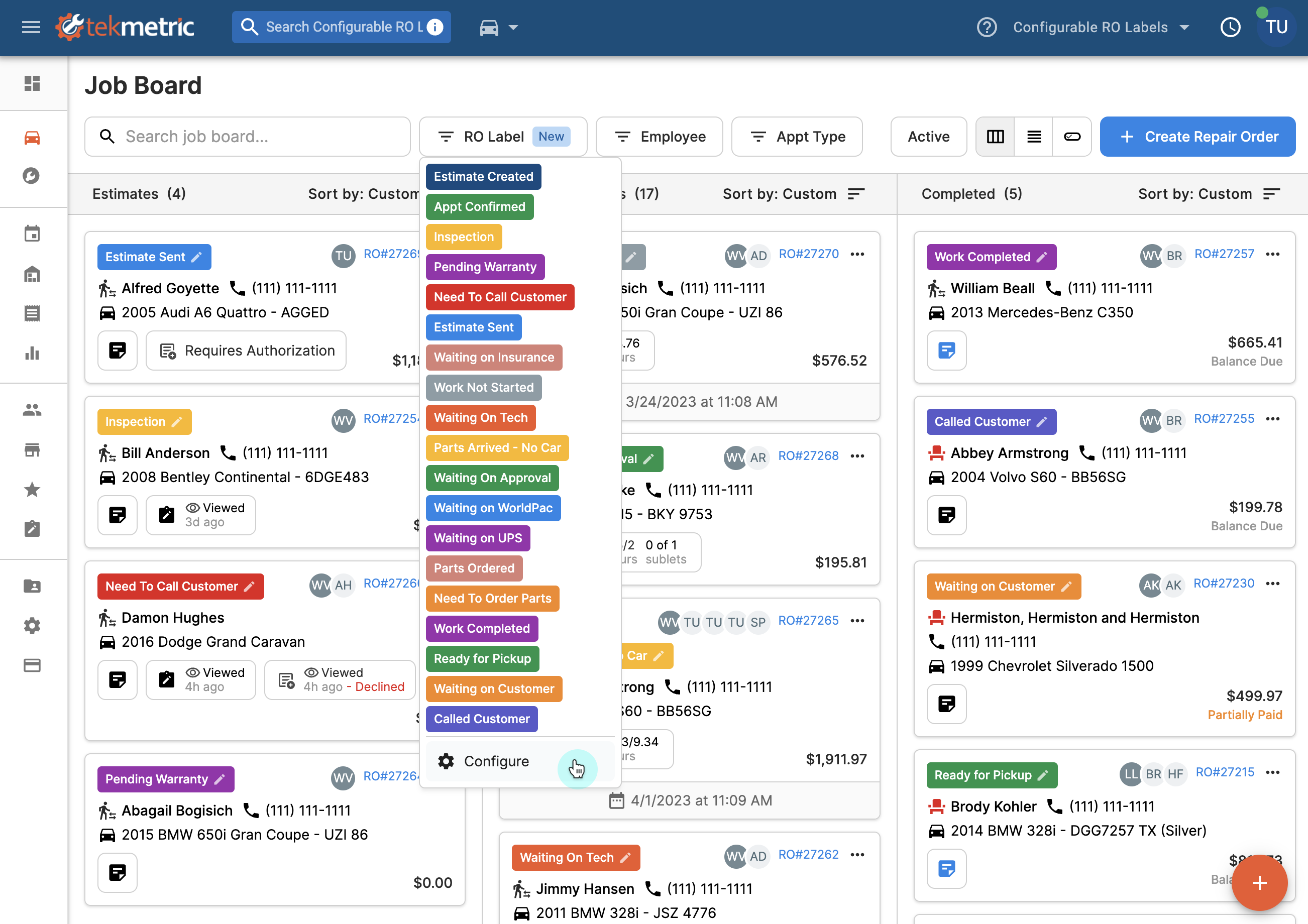Open the payments card icon in sidebar
This screenshot has width=1308, height=924.
[32, 665]
